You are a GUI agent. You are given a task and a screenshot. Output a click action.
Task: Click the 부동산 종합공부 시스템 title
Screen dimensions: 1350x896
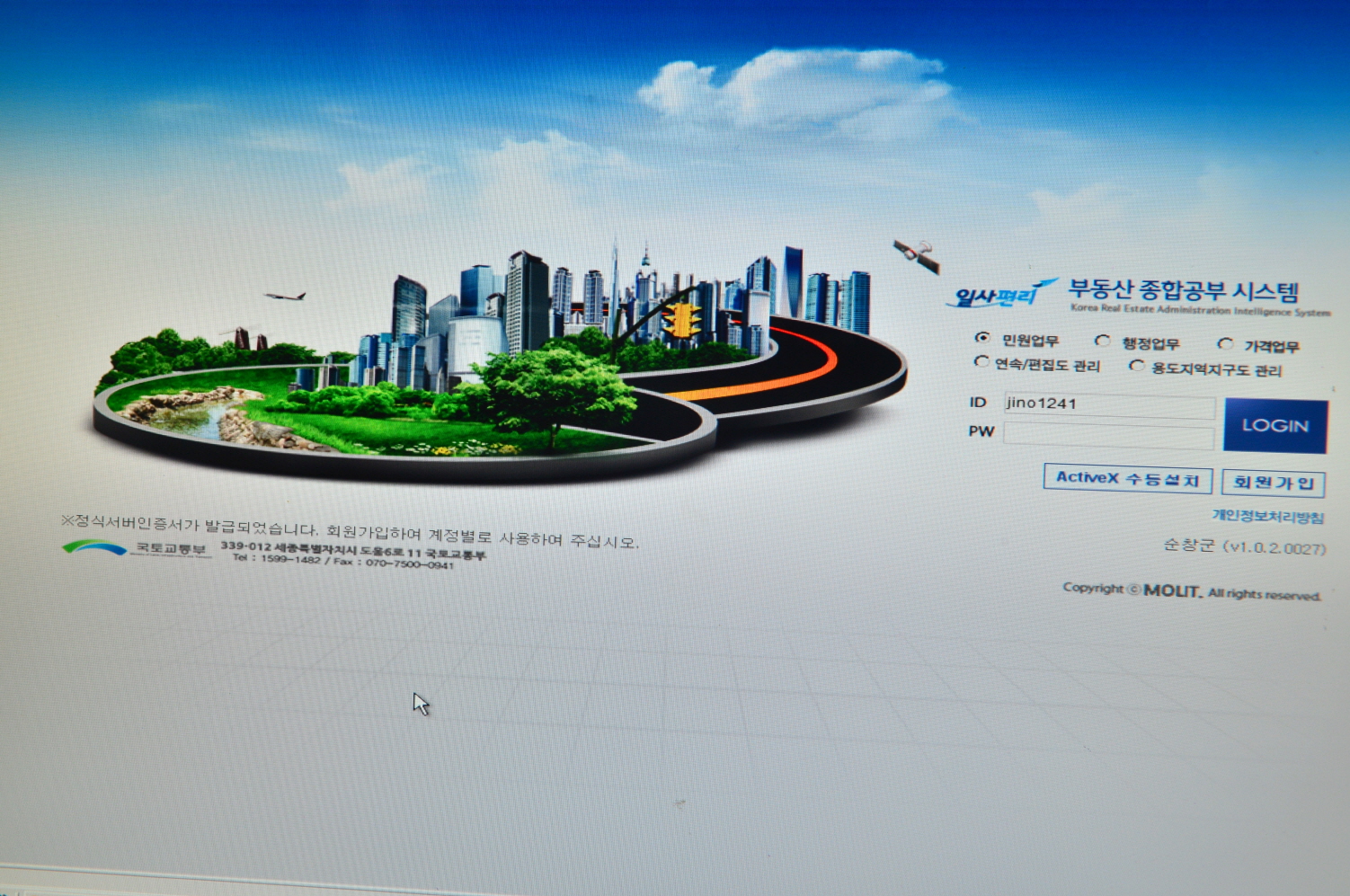(1183, 290)
